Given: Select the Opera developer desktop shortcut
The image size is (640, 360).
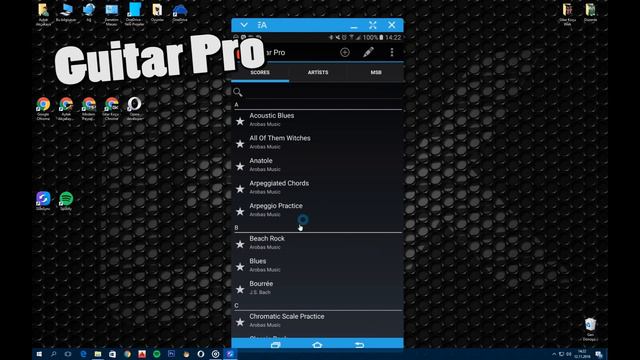Looking at the screenshot, I should [x=134, y=108].
